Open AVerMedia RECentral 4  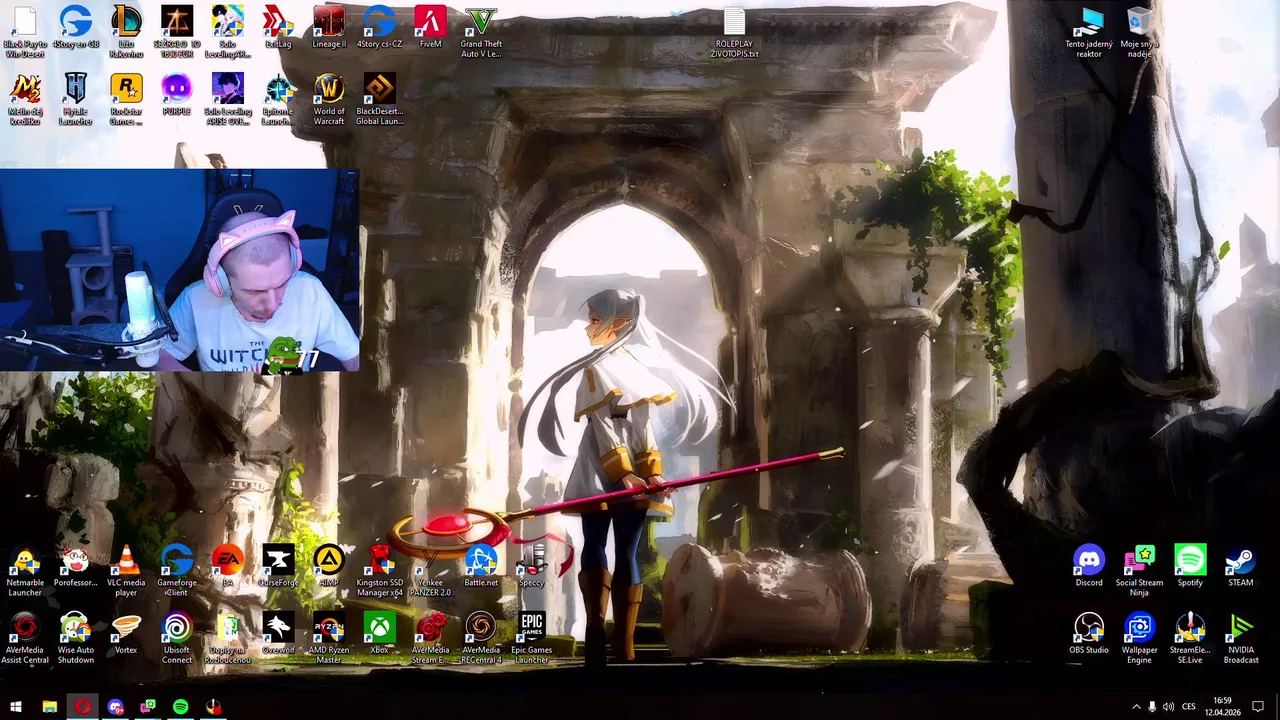481,639
